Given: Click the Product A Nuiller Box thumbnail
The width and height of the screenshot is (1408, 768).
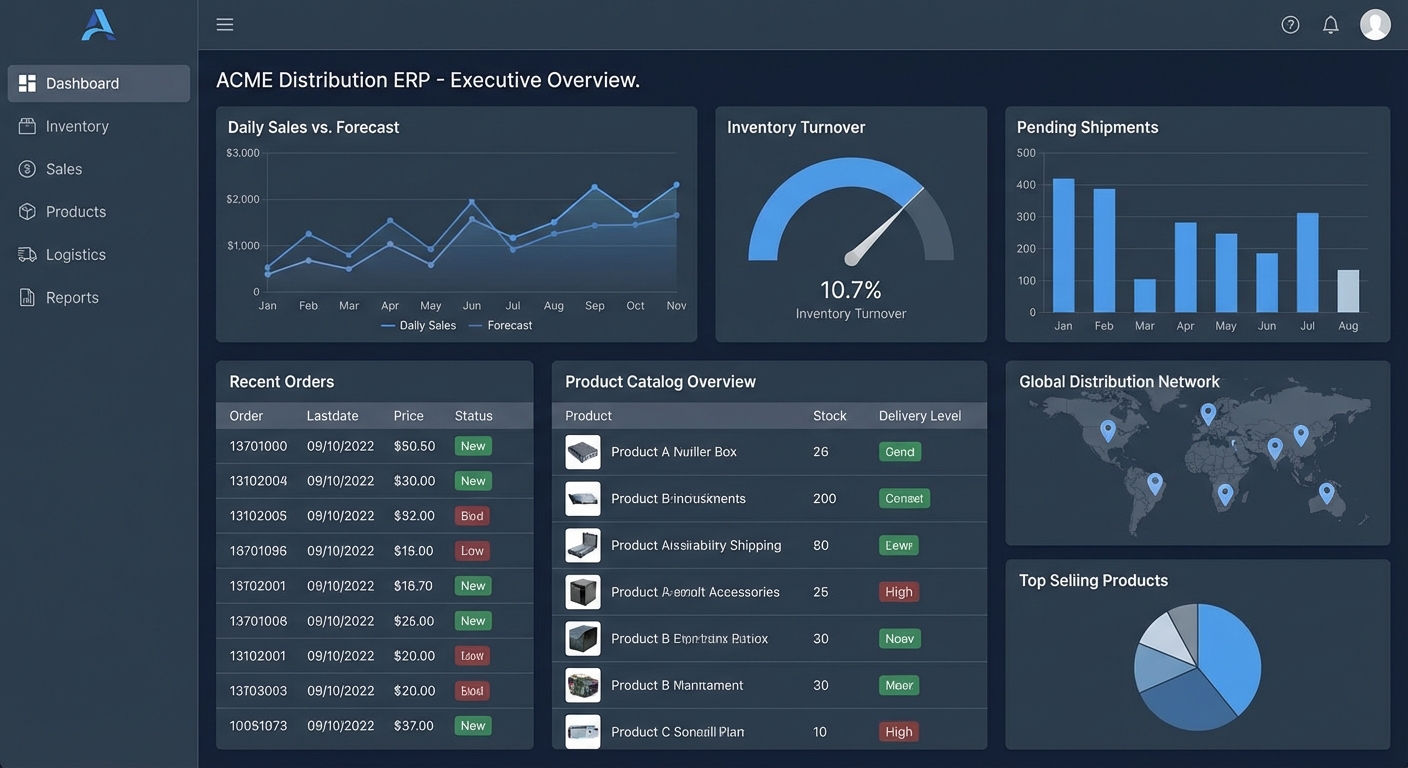Looking at the screenshot, I should click(583, 452).
